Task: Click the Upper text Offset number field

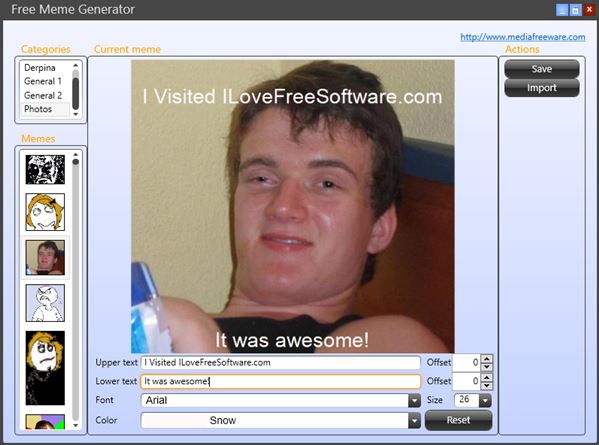Action: [466, 362]
